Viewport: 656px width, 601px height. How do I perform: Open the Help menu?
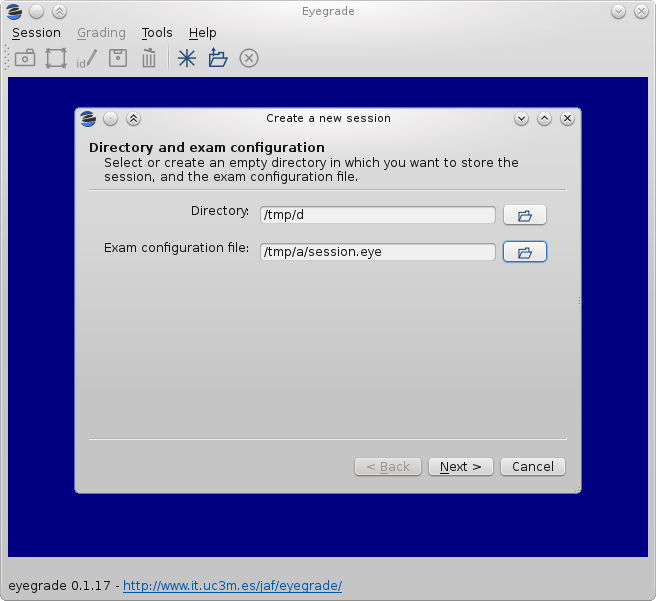pyautogui.click(x=202, y=33)
